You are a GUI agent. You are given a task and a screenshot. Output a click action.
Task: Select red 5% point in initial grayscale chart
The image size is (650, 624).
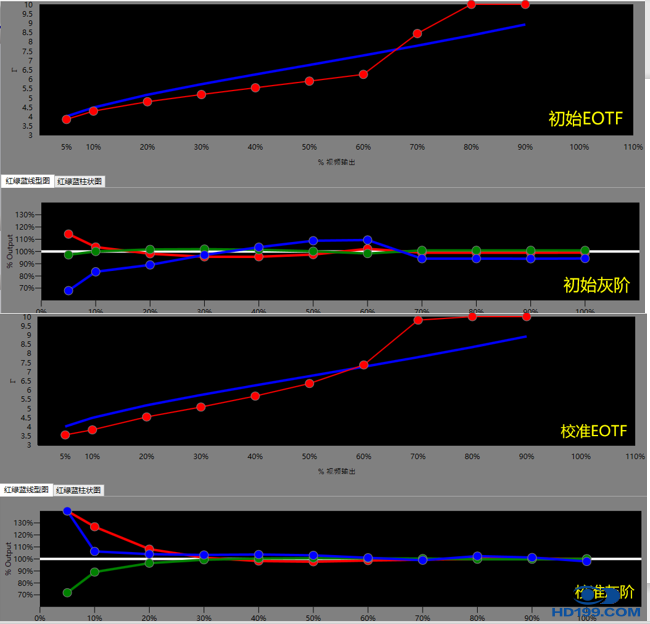[68, 234]
